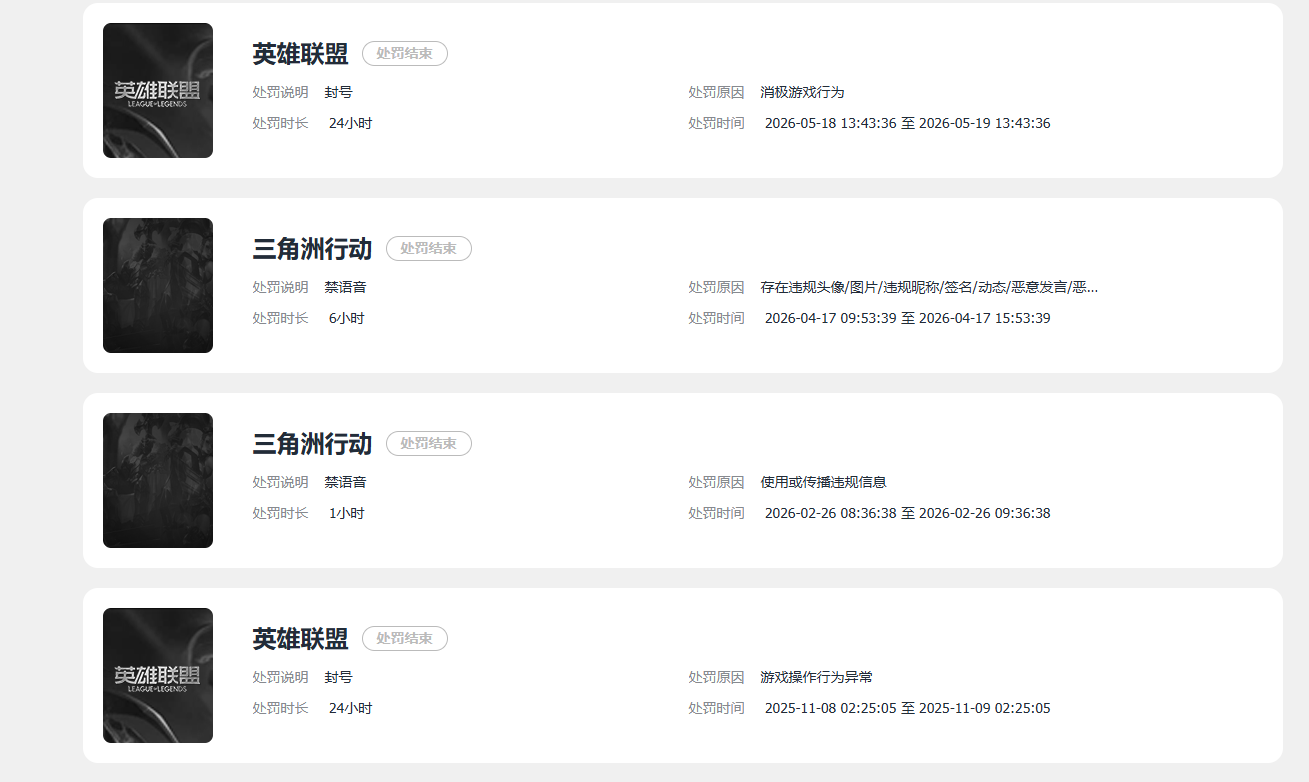Click the 处罚时长 label beside 6小时
This screenshot has width=1309, height=782.
click(x=280, y=319)
